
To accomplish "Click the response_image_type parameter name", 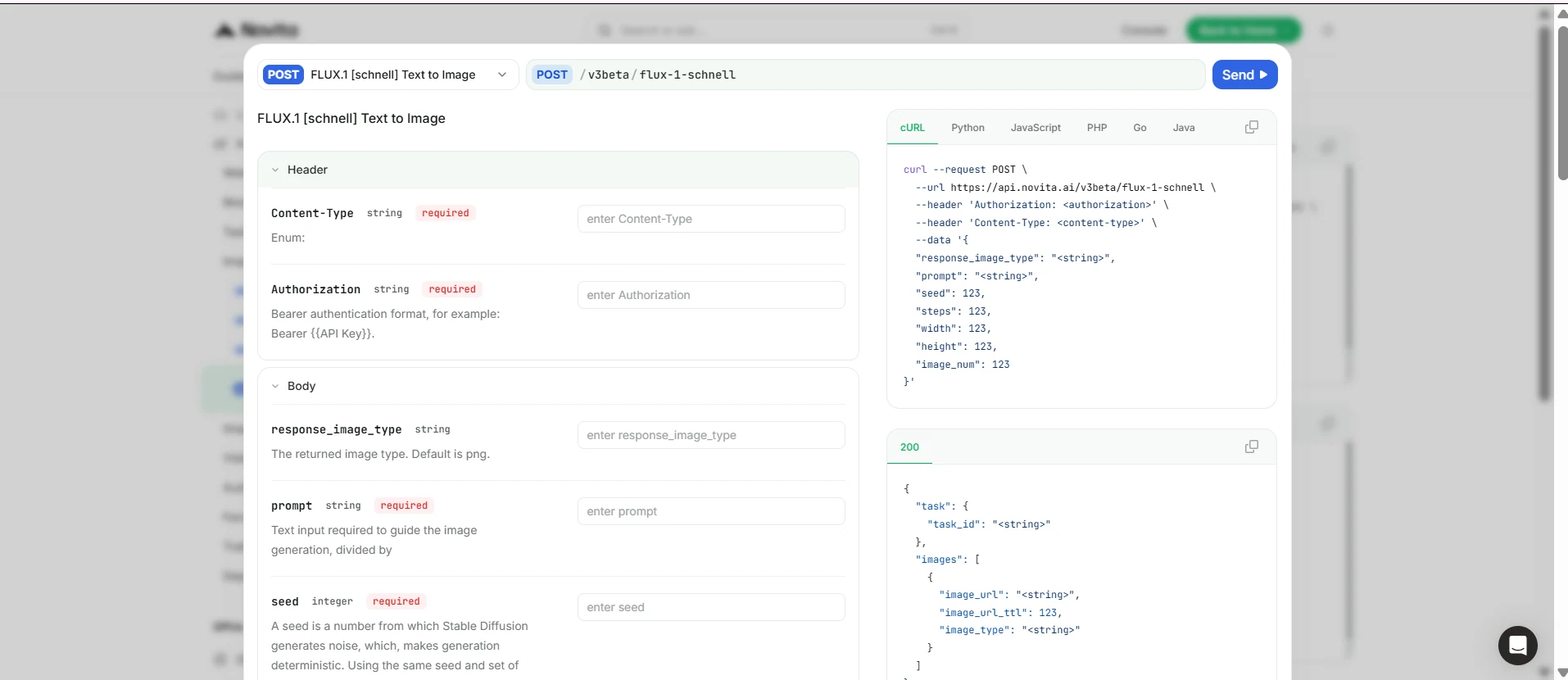I will point(336,429).
